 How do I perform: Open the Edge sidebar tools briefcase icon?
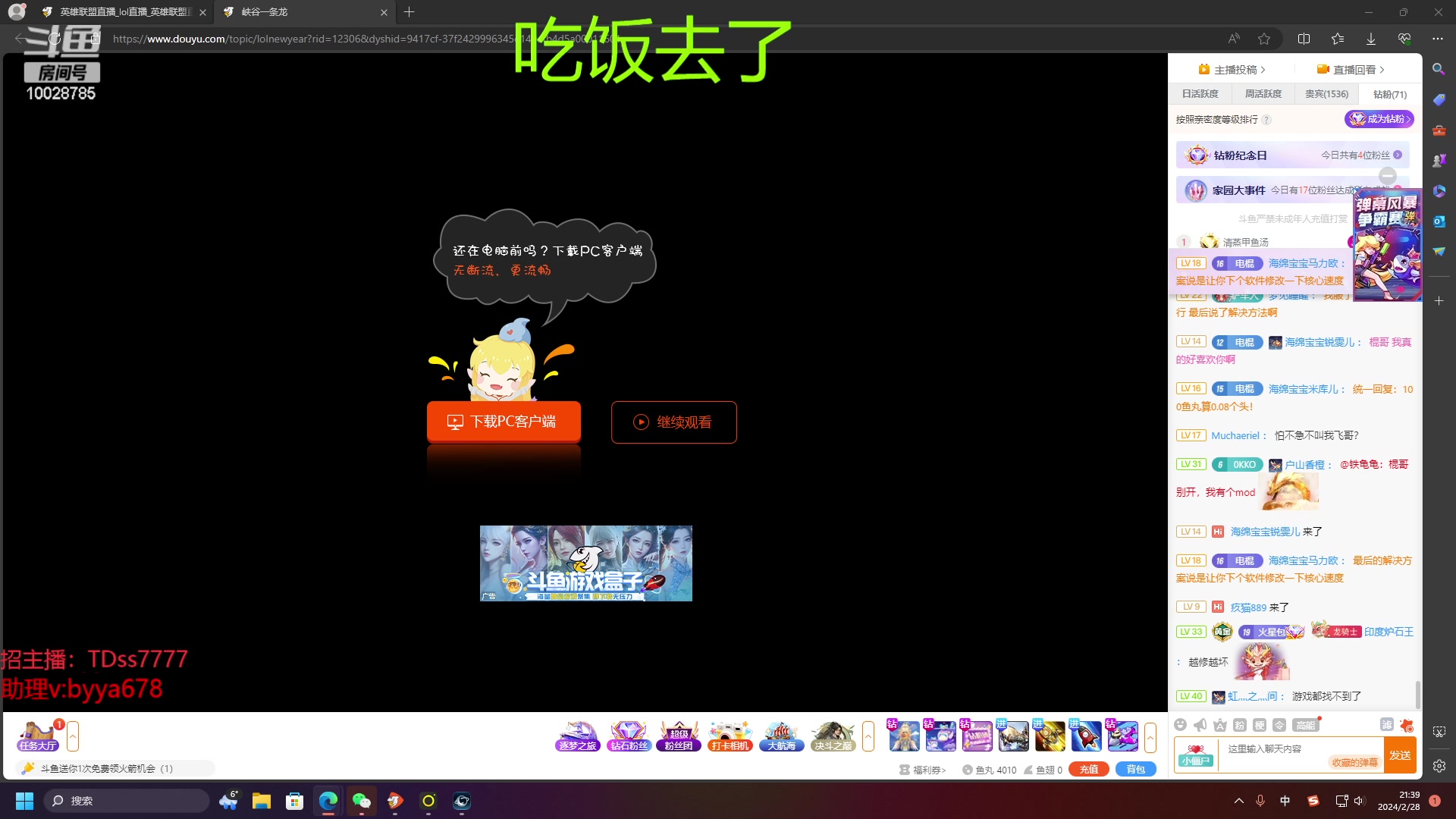coord(1439,130)
